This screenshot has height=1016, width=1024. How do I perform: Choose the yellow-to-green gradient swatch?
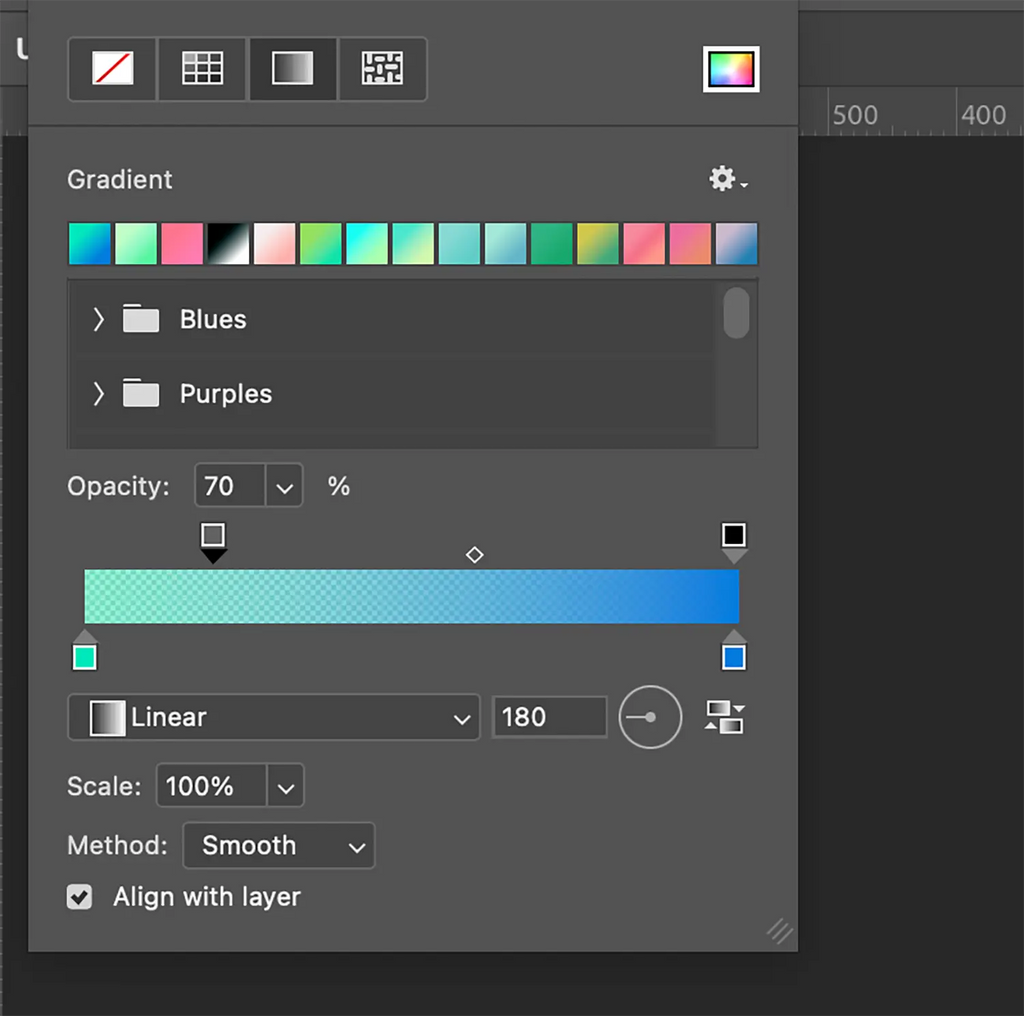click(x=598, y=244)
